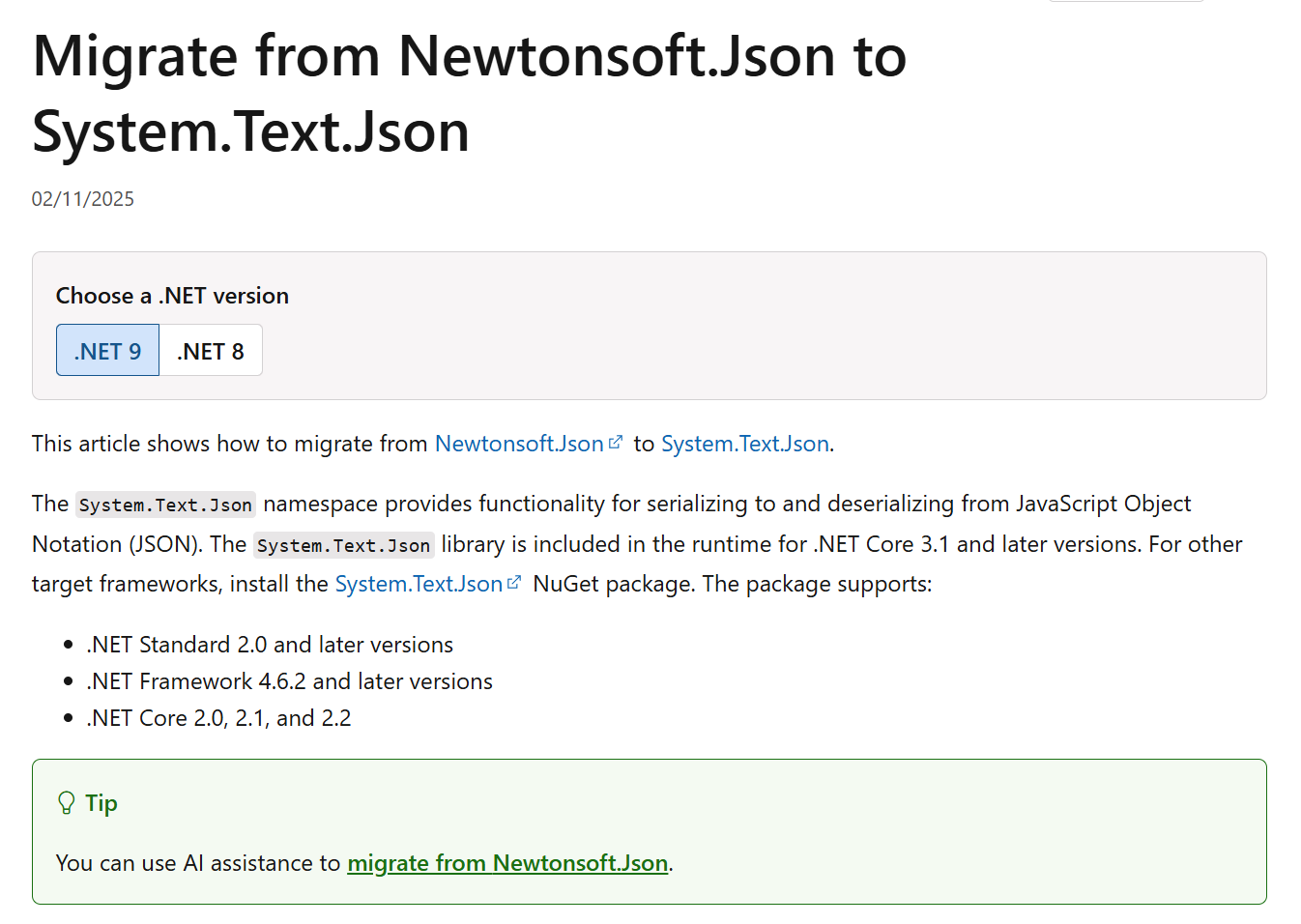Click '.NET Framework 4.6.2 and later versions' bullet

[289, 681]
